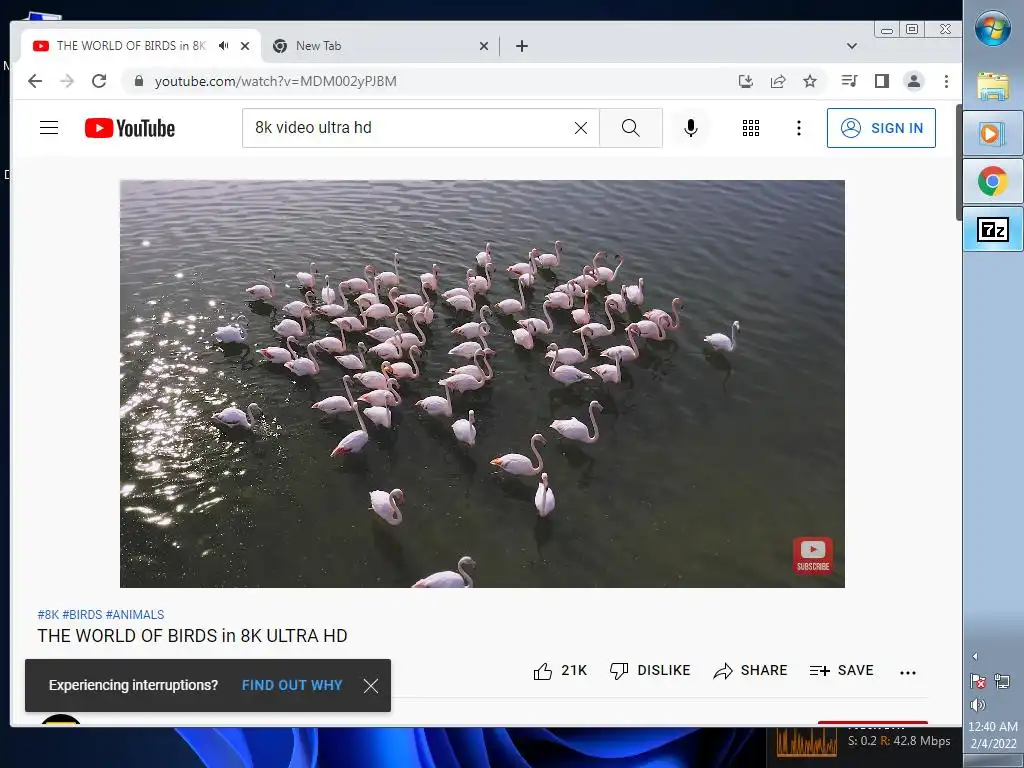Mute the tab using the speaker icon
1024x768 pixels.
(x=223, y=46)
